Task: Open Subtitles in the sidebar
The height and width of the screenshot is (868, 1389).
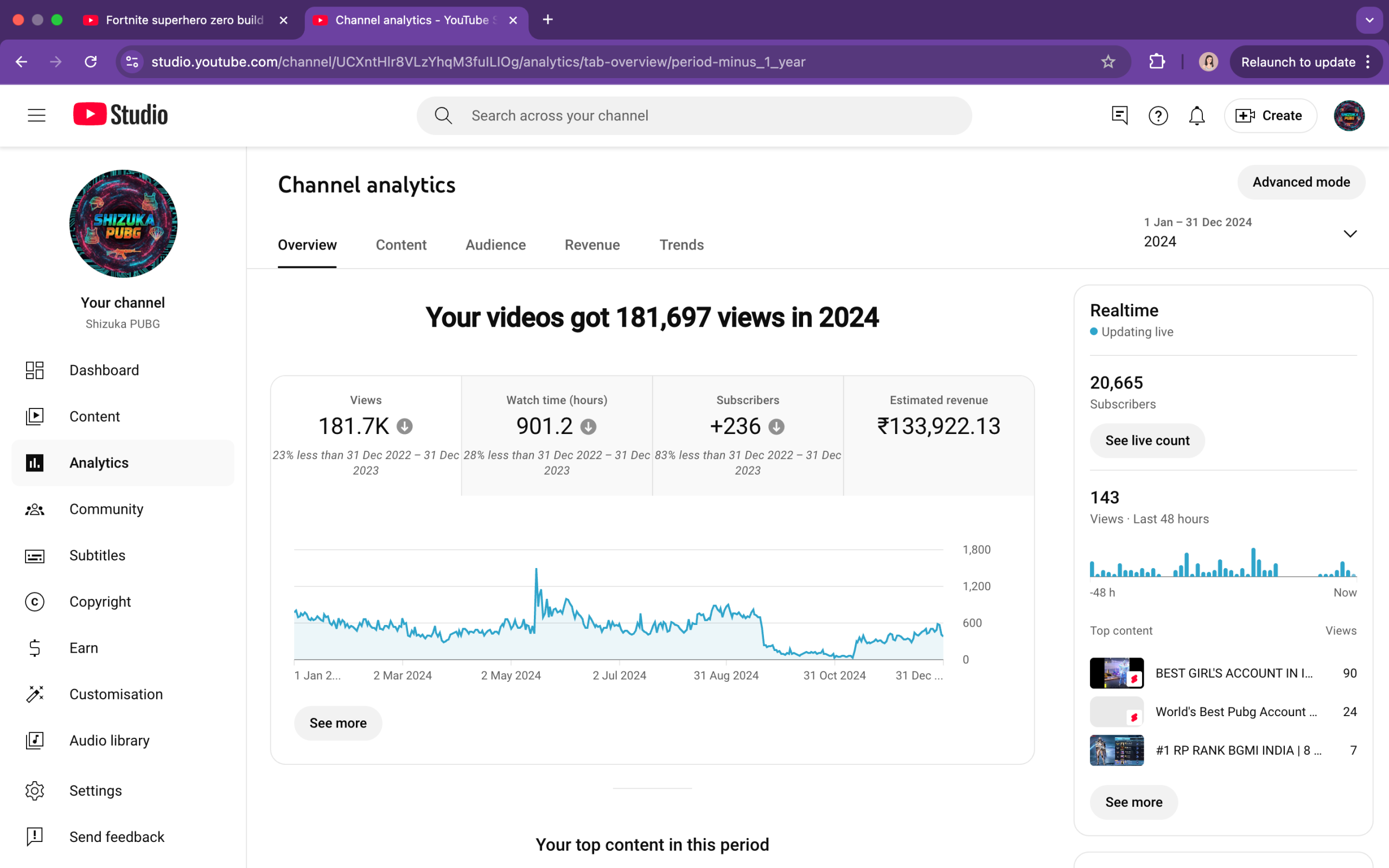Action: [x=97, y=555]
